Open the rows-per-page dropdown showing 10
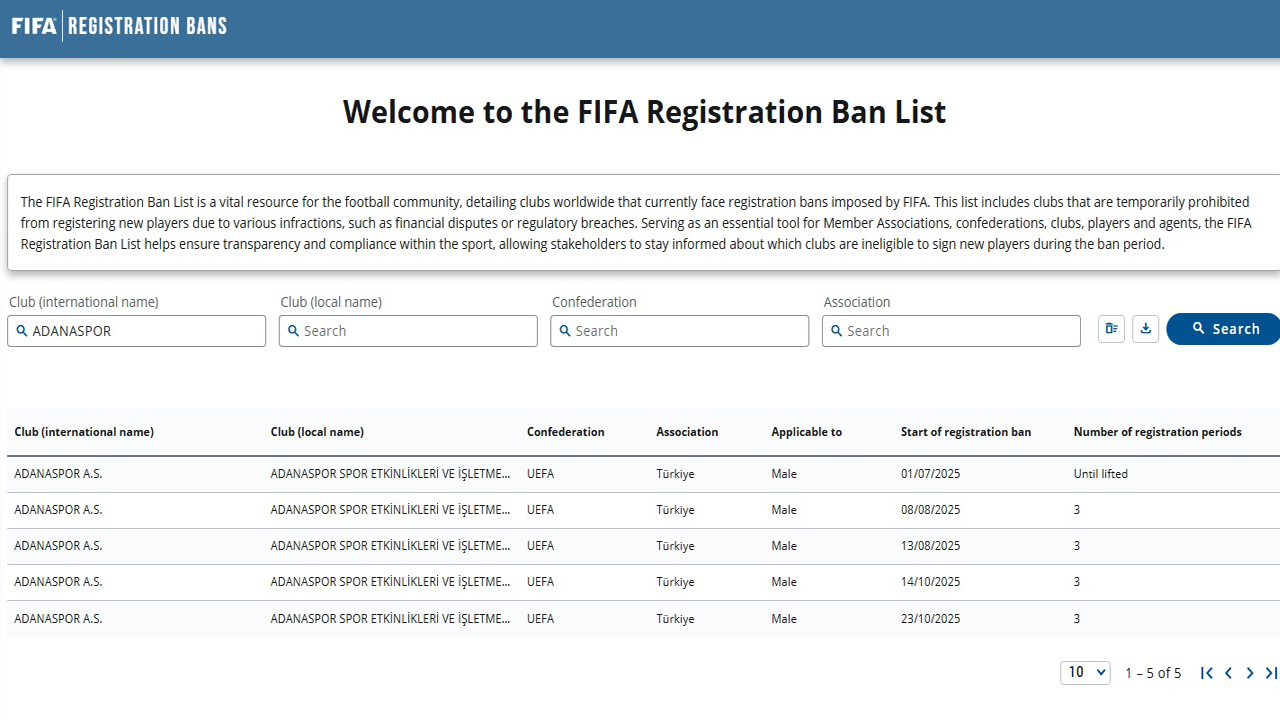Screen dimensions: 1280x720 point(1085,673)
